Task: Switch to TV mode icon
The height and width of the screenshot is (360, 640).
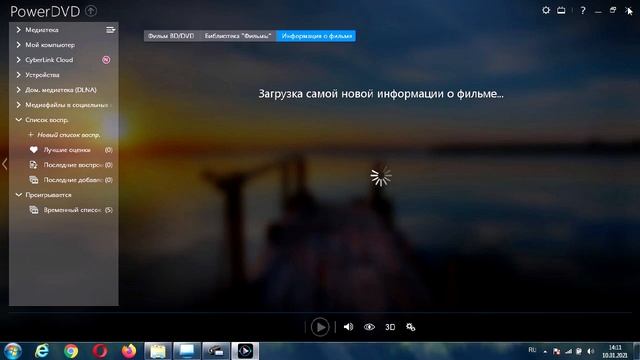Action: tap(561, 11)
